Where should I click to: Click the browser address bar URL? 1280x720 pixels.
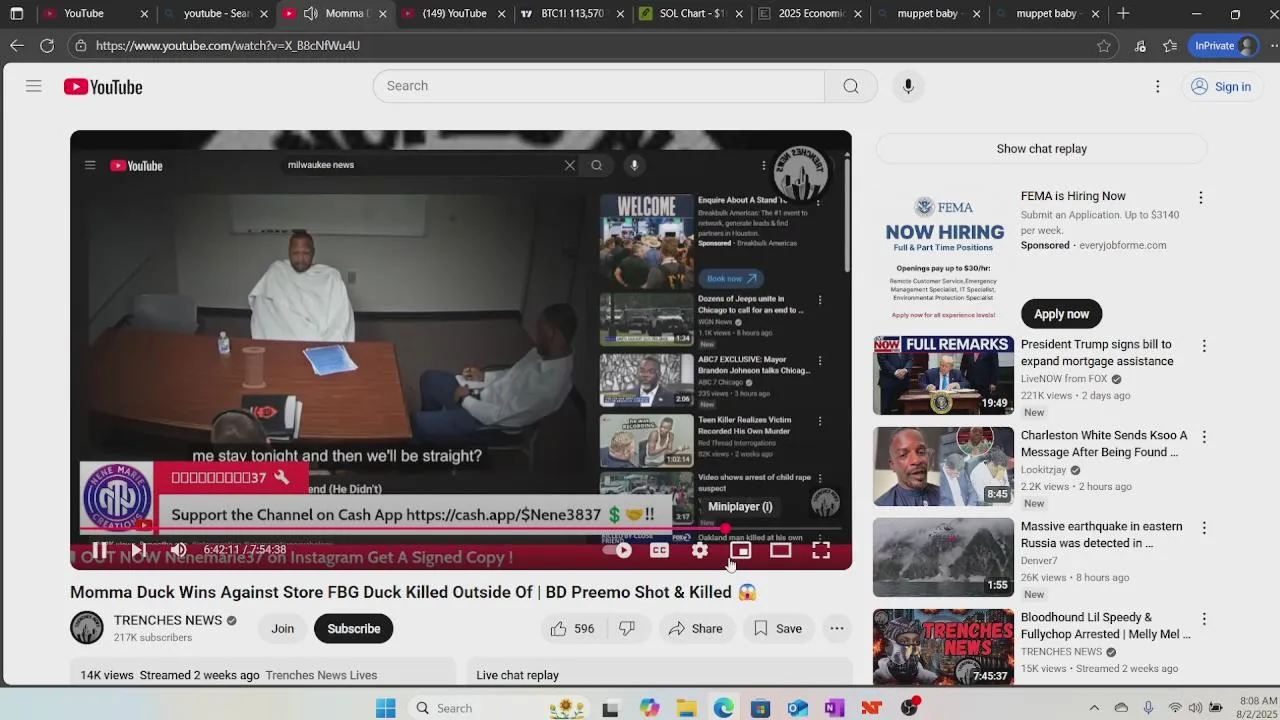(x=228, y=45)
